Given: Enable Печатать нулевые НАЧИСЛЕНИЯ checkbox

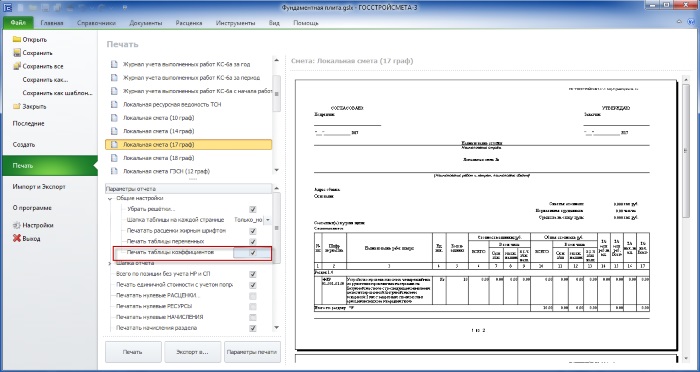Looking at the screenshot, I should coord(253,317).
